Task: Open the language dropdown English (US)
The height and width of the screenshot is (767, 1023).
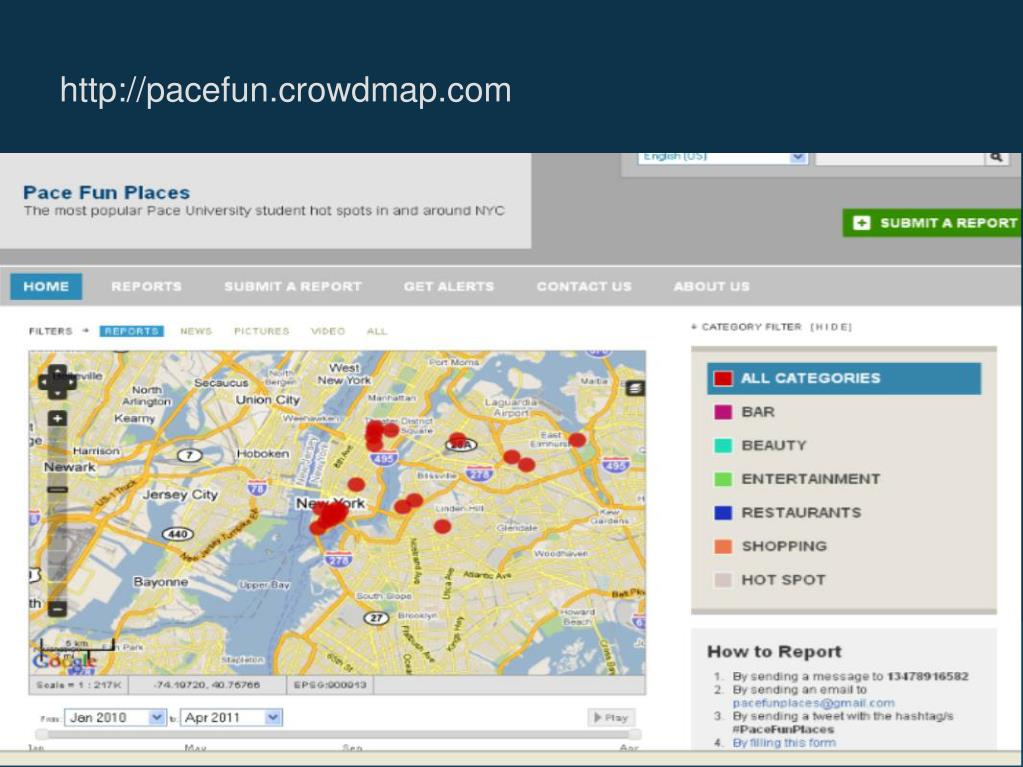Action: (x=722, y=157)
